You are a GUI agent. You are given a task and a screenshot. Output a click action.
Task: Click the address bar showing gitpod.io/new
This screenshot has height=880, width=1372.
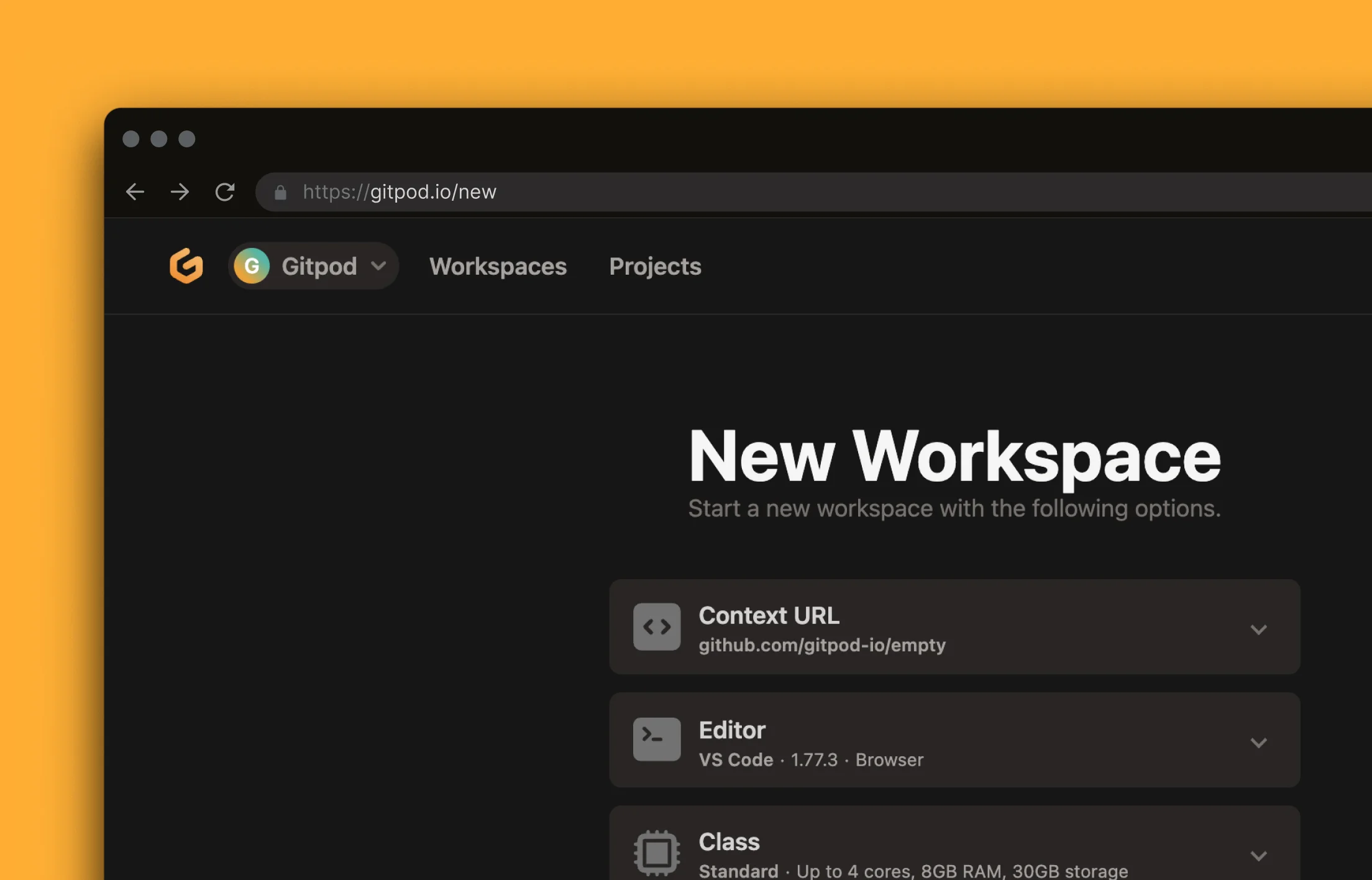[813, 192]
